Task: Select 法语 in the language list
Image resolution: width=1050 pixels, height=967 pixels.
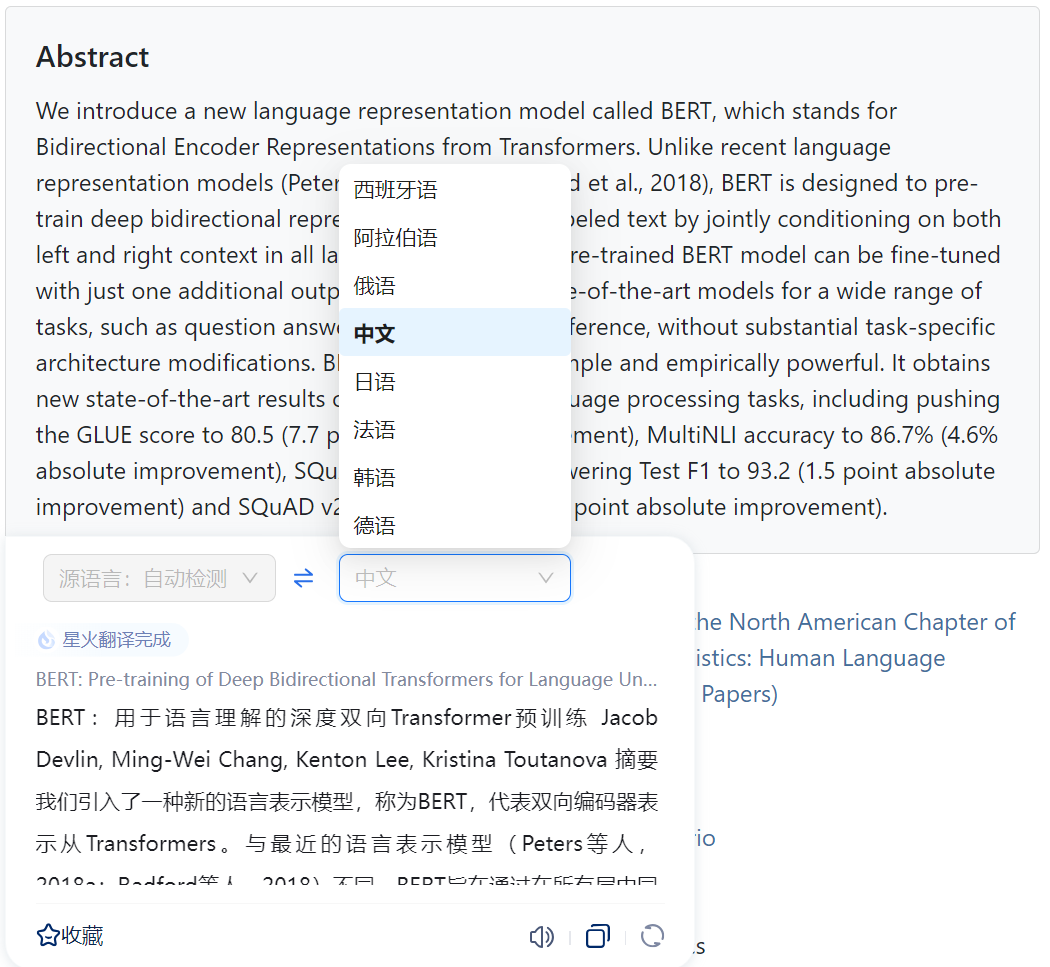Action: pyautogui.click(x=455, y=429)
